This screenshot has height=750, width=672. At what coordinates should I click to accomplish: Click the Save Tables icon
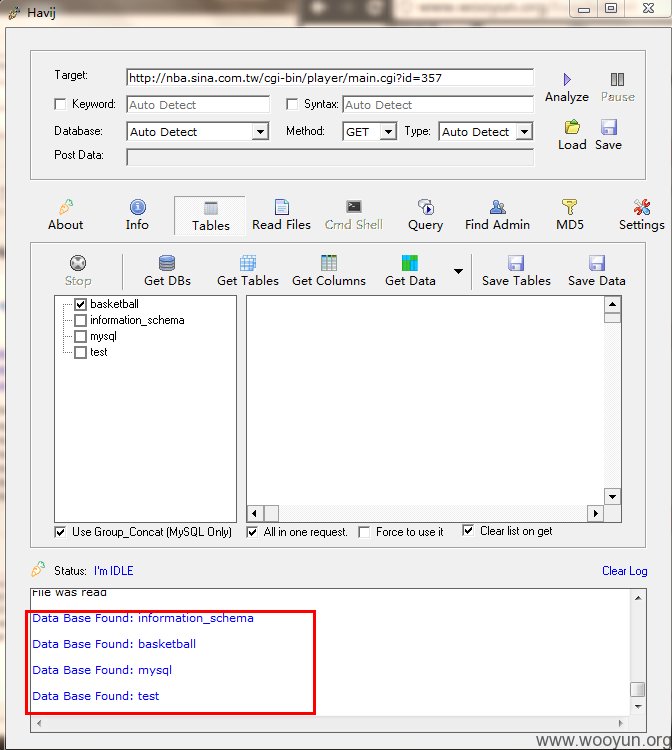516,263
